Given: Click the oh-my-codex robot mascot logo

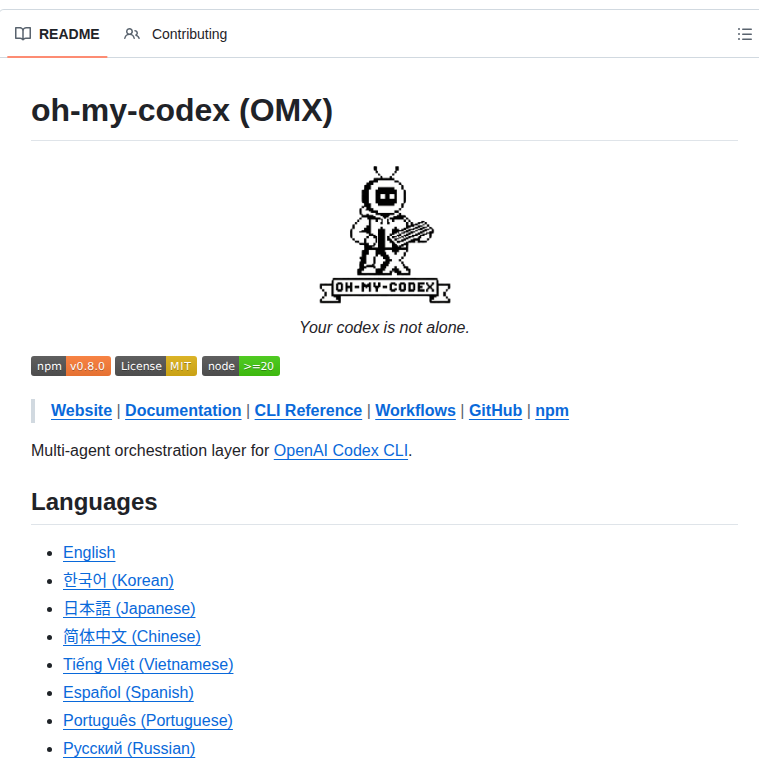Looking at the screenshot, I should [x=385, y=235].
